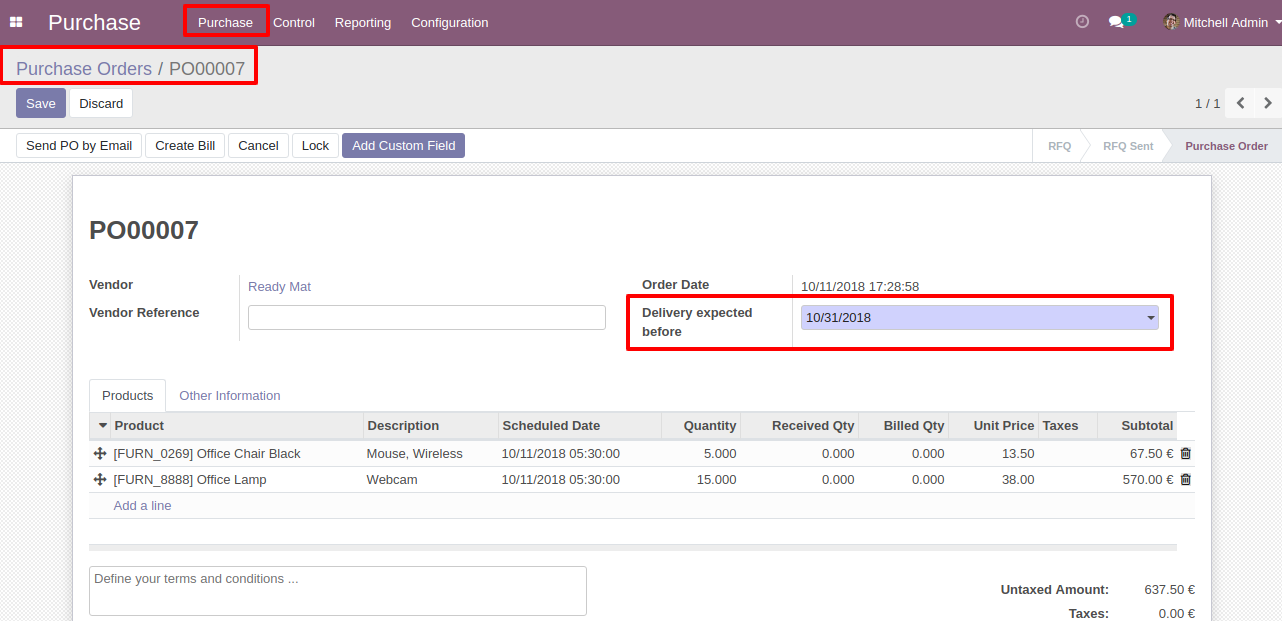Open the column options caret in table header
This screenshot has height=621, width=1282.
point(102,426)
